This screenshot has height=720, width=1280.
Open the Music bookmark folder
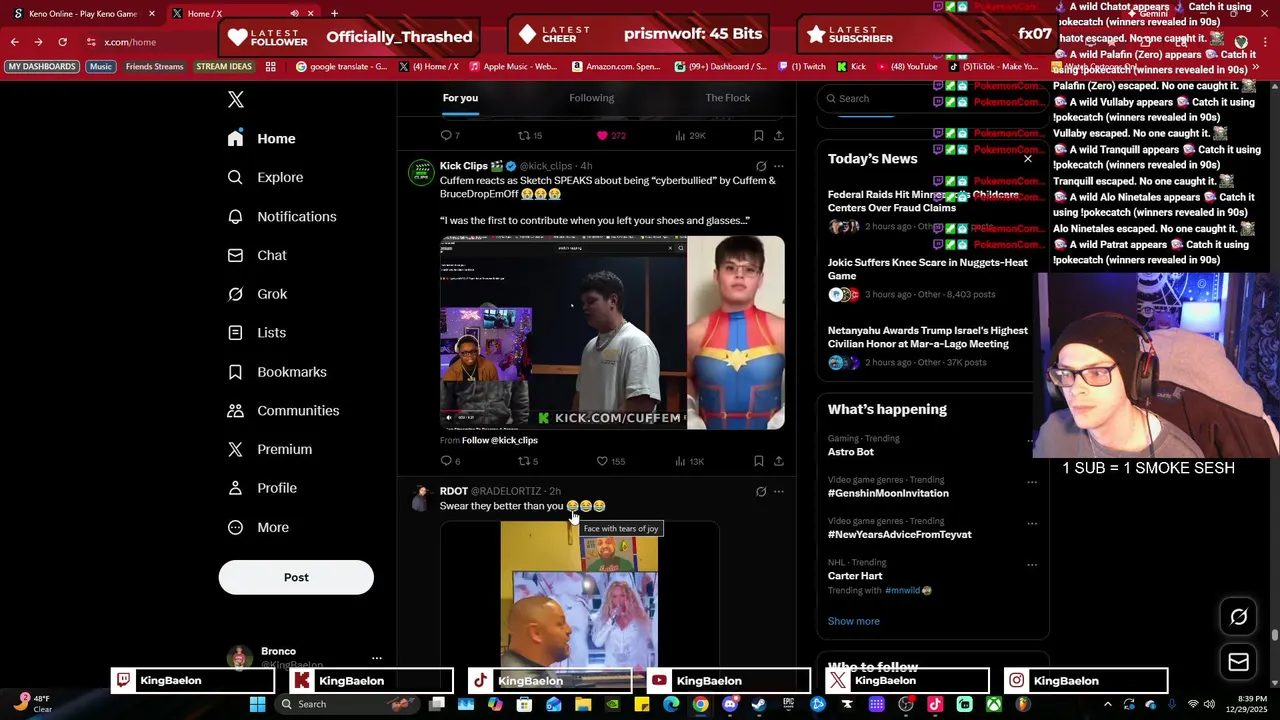pos(101,67)
